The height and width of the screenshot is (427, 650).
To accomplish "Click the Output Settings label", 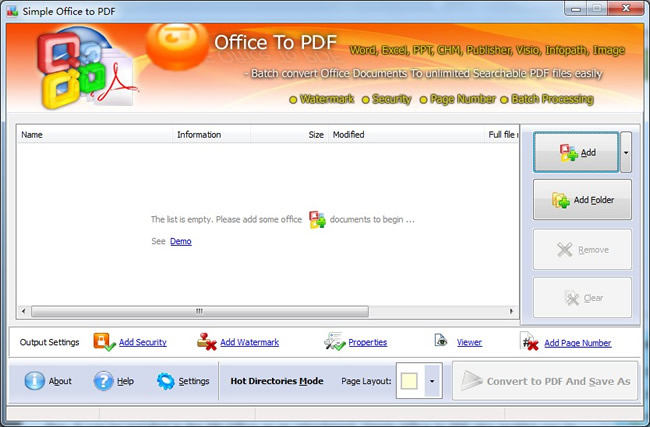I will (x=49, y=342).
